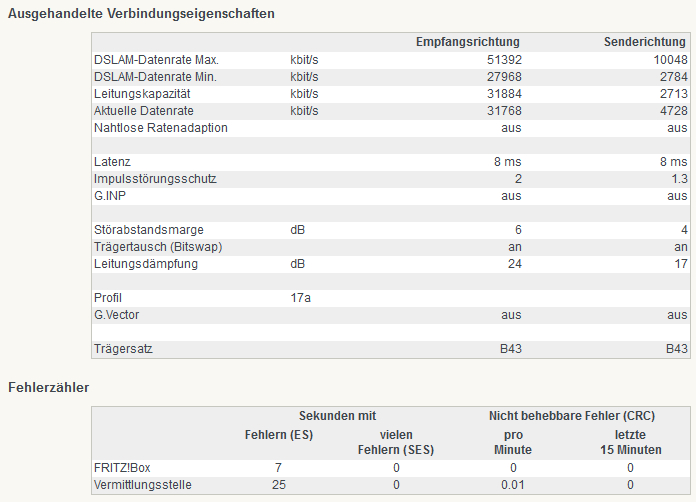The height and width of the screenshot is (502, 696).
Task: Click the Latenz receive value '8 ms'
Action: pyautogui.click(x=508, y=162)
